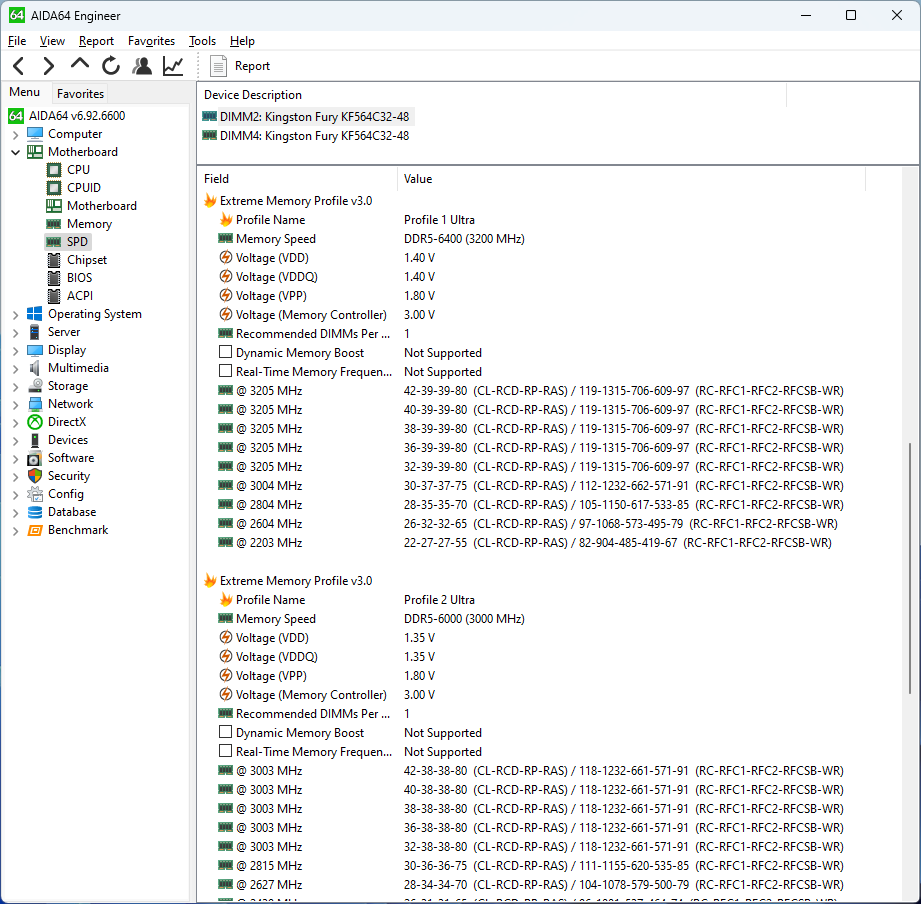This screenshot has height=904, width=921.
Task: Go forward with the right arrow toolbar icon
Action: click(49, 66)
